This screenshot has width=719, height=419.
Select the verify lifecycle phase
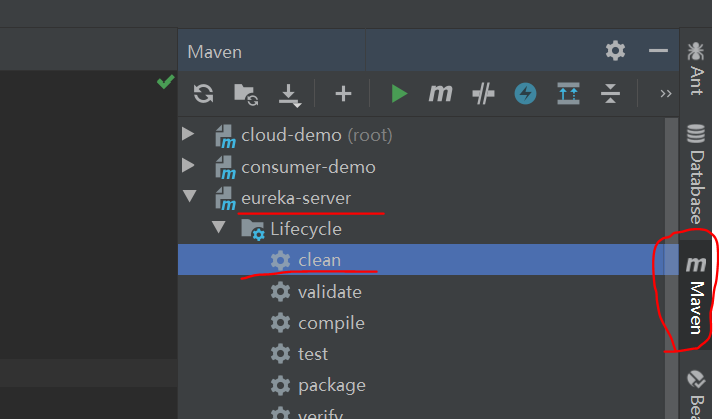pyautogui.click(x=428, y=411)
